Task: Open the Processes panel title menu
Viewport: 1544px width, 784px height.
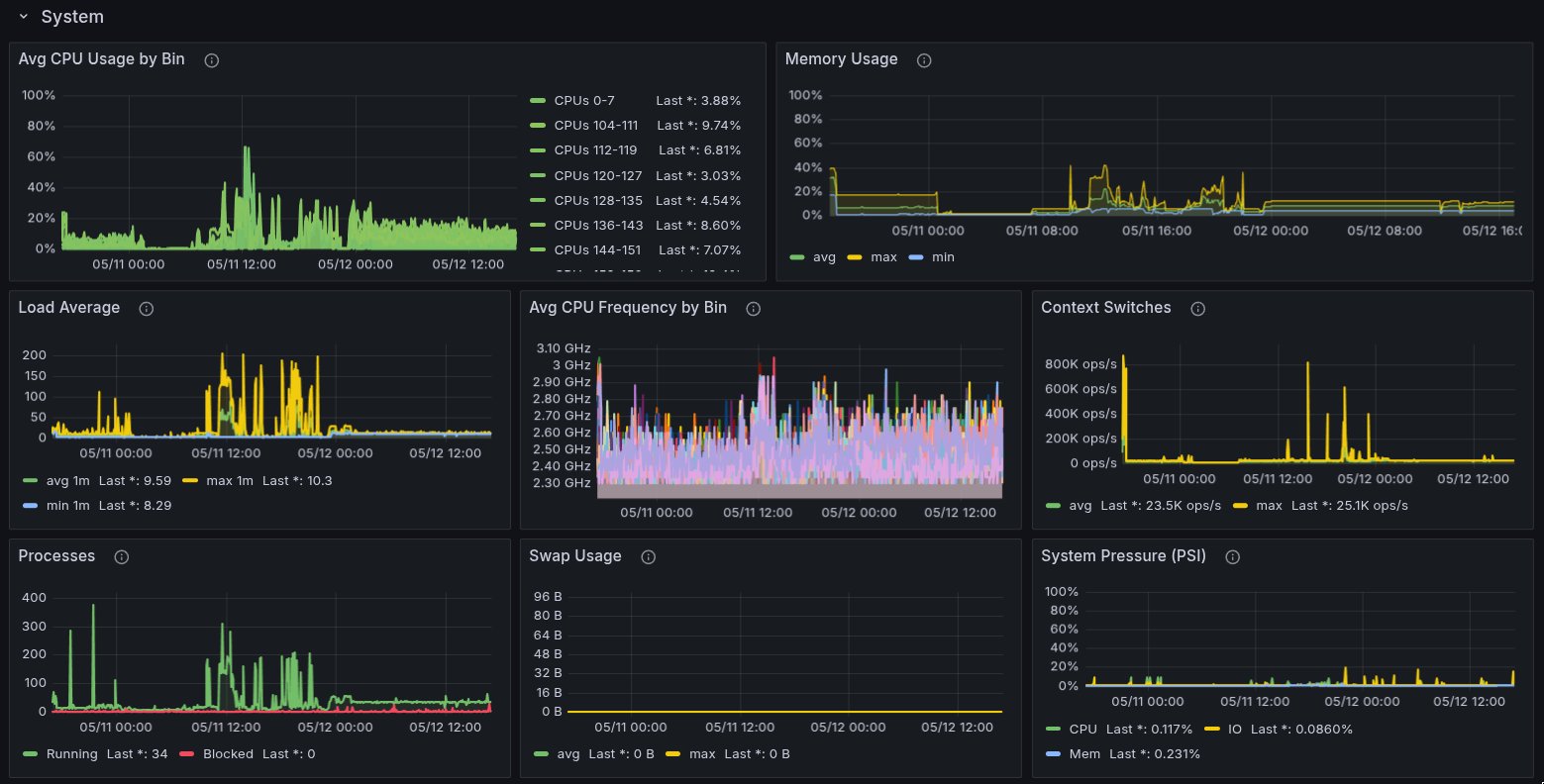Action: [56, 556]
